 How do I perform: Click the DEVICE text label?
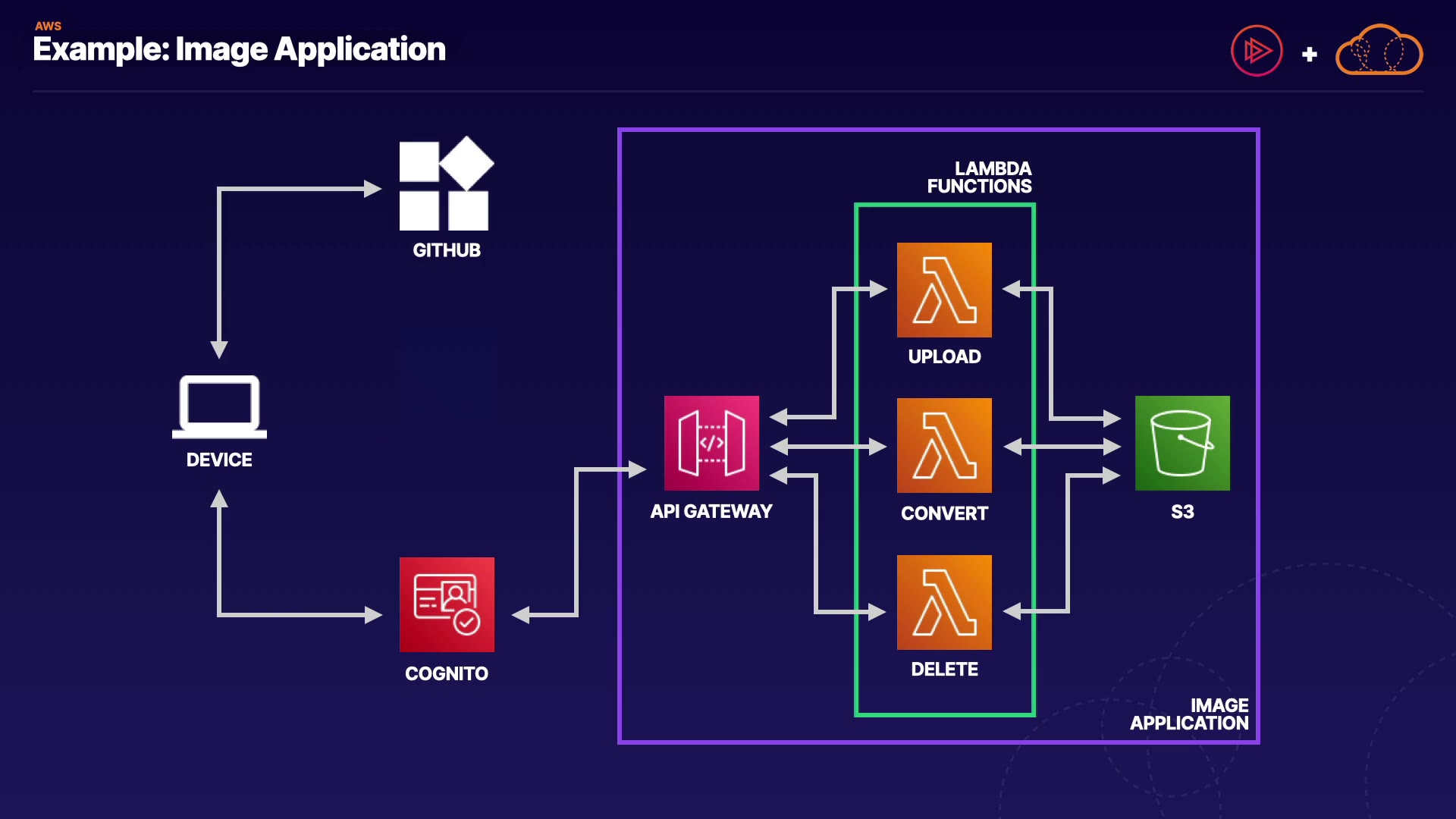pos(219,460)
